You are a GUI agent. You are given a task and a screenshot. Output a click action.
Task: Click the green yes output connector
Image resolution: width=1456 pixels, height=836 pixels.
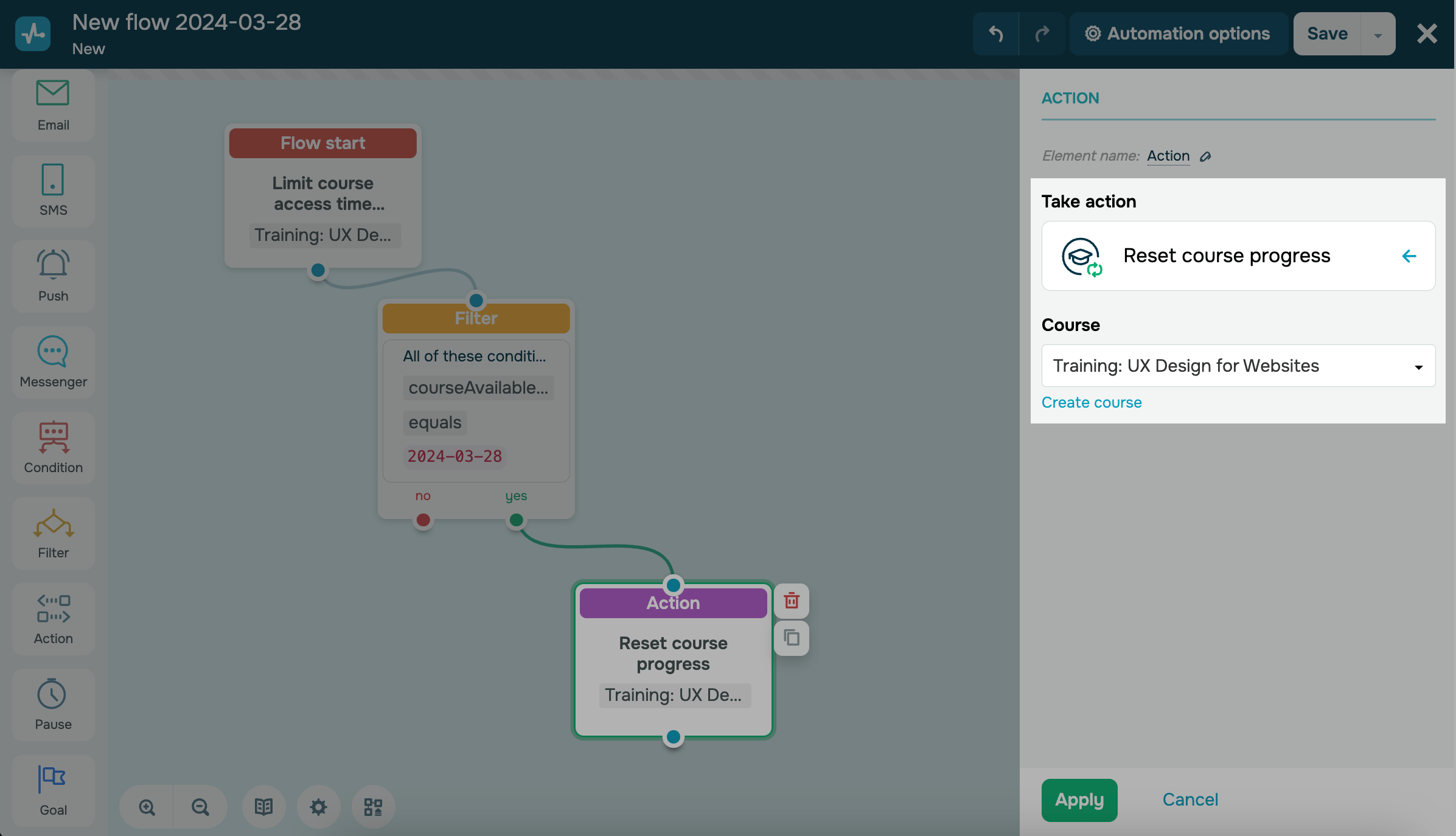516,520
